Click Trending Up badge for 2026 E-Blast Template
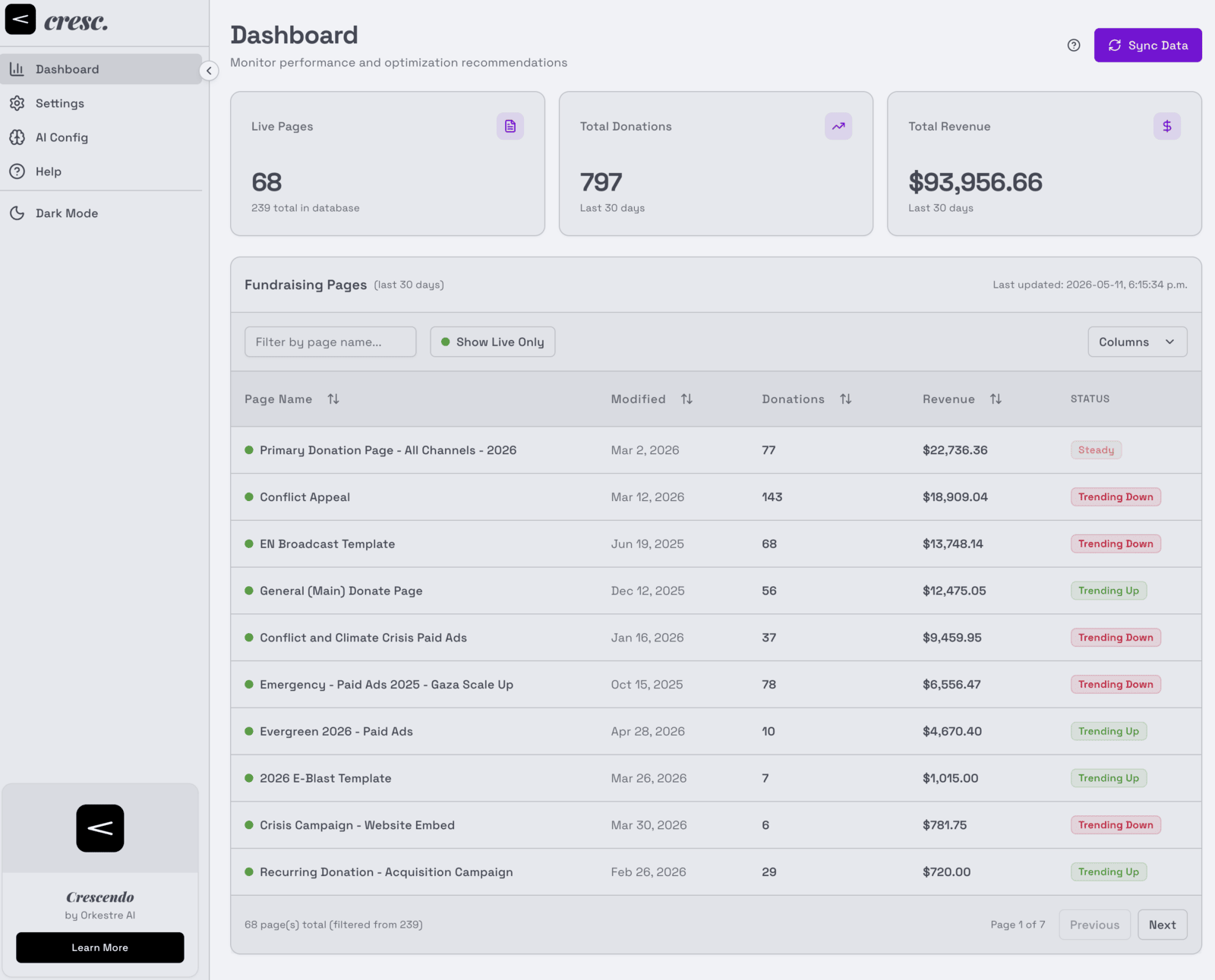The width and height of the screenshot is (1215, 980). [x=1109, y=778]
